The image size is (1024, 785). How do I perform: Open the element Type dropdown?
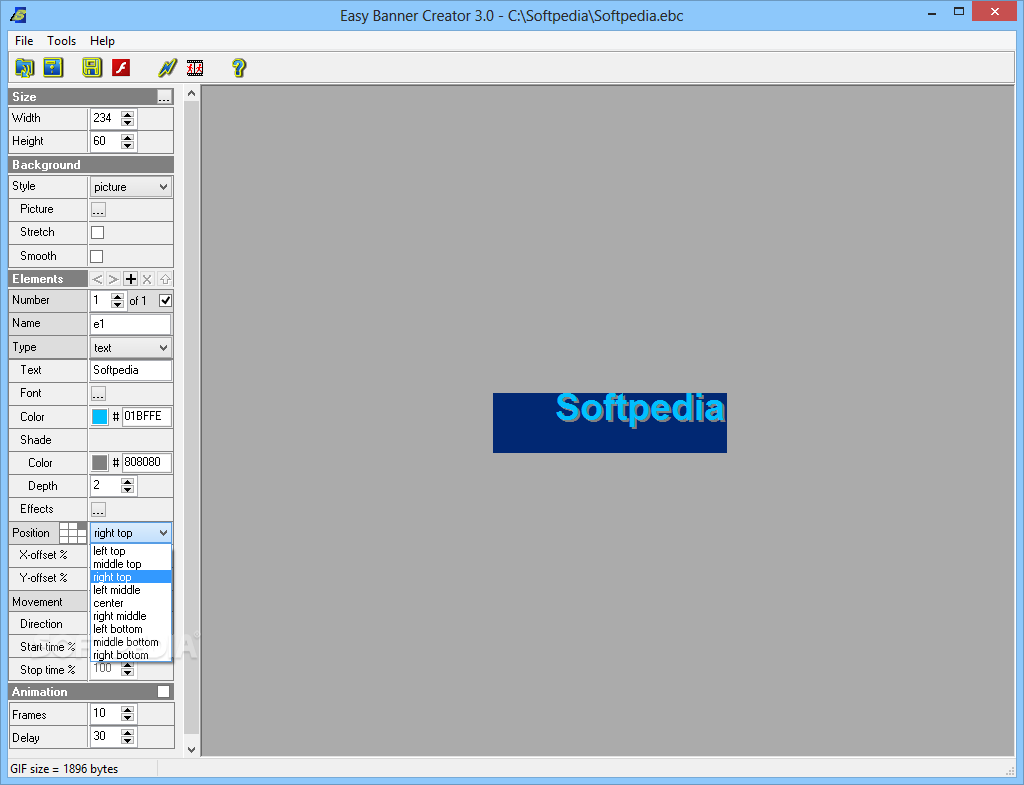coord(131,347)
